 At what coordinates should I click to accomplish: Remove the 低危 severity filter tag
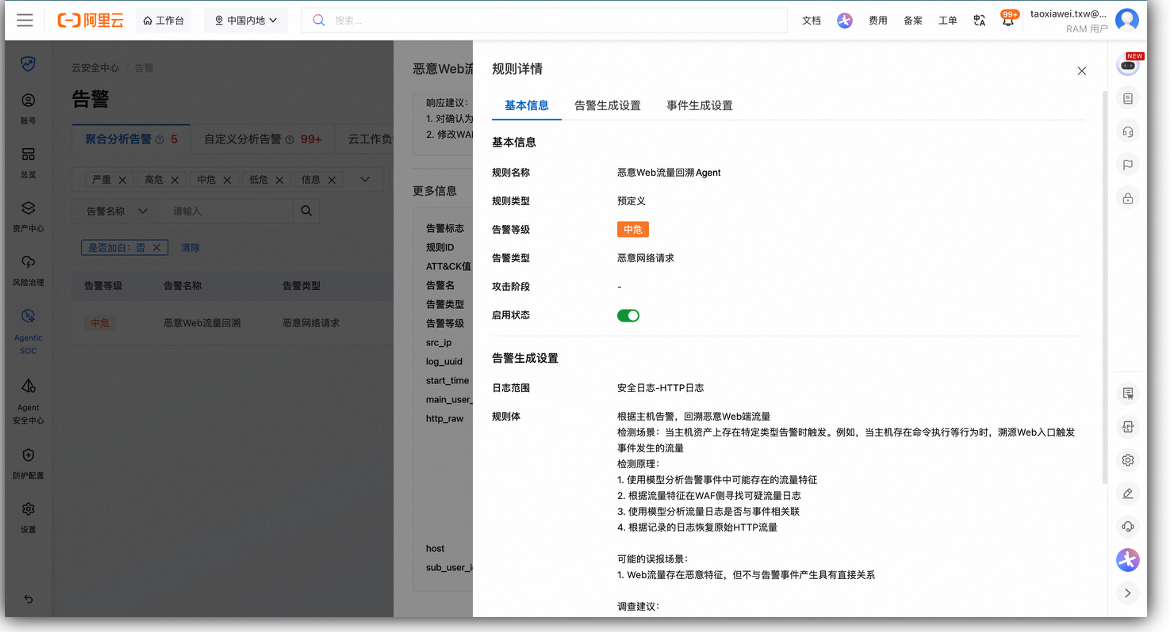279,180
